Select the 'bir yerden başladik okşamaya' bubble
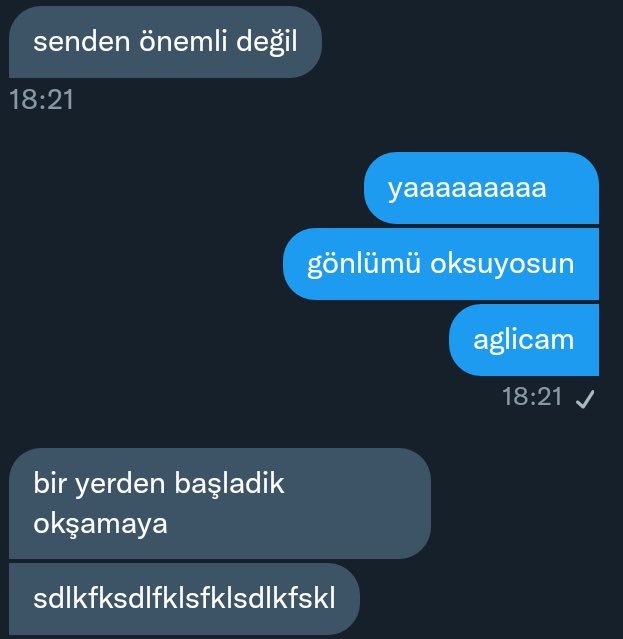The width and height of the screenshot is (623, 639). pyautogui.click(x=220, y=503)
